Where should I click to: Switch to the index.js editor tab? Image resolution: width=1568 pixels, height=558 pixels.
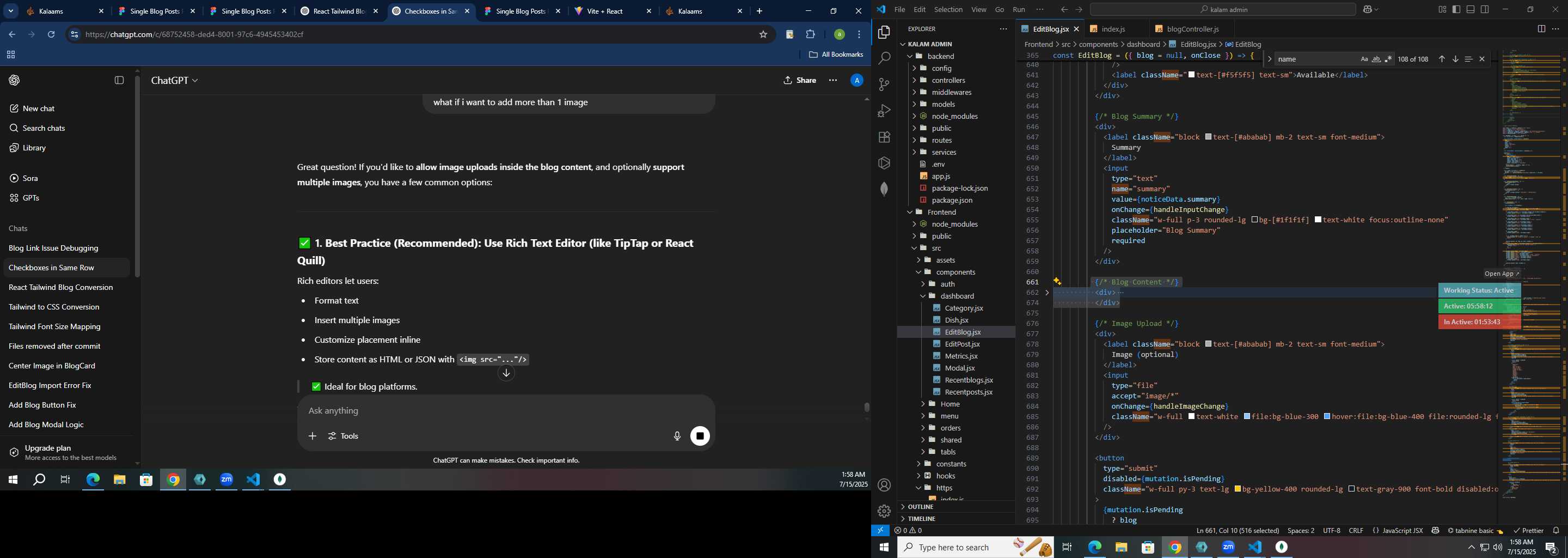1113,29
